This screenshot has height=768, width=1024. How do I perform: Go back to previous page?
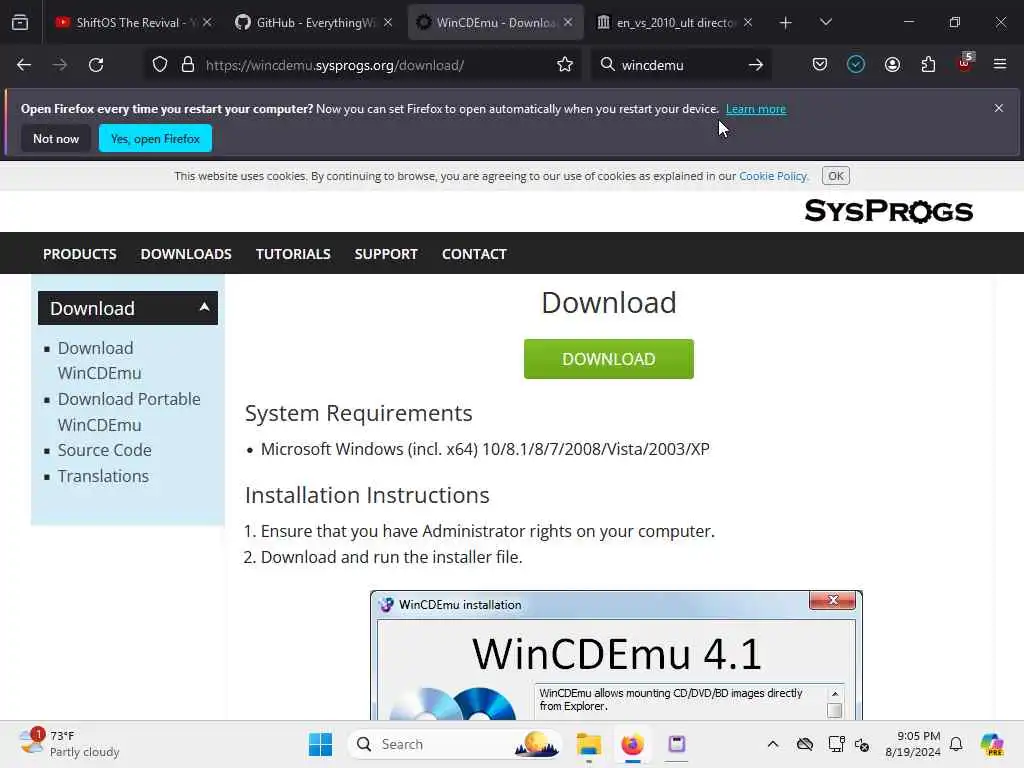[x=24, y=65]
